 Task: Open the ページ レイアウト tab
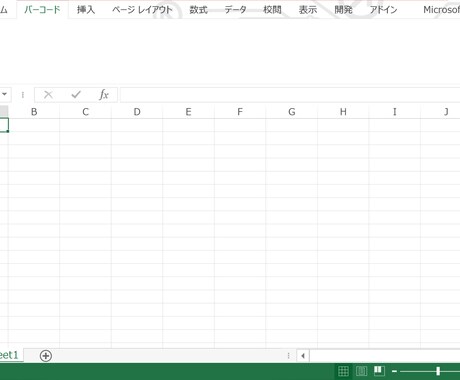[x=142, y=10]
